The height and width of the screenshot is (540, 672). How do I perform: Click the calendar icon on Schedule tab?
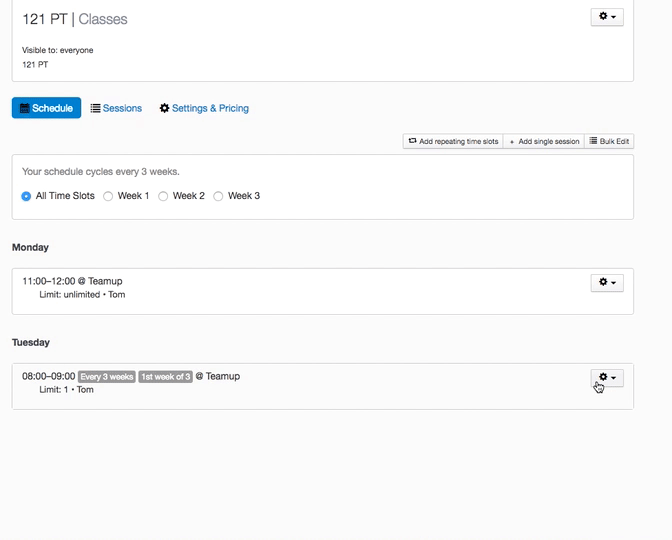25,108
